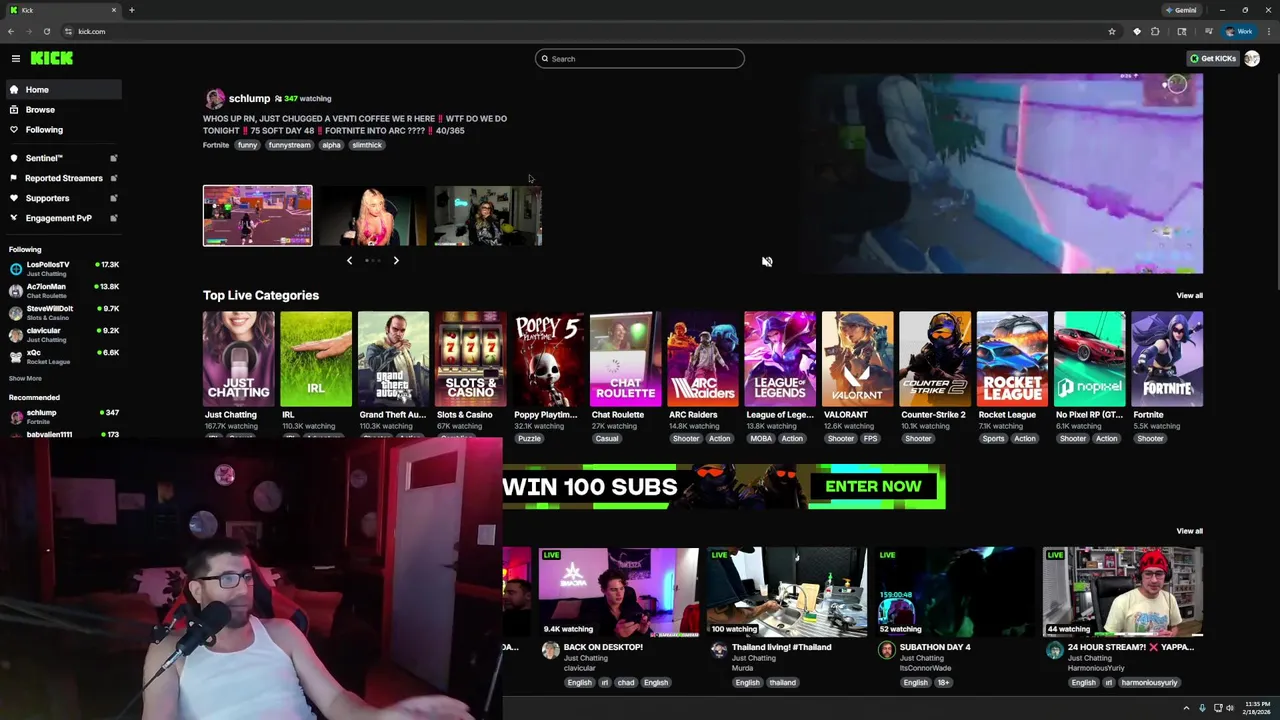Screen dimensions: 1280x720
Task: Expand Show More under Following
Action: pyautogui.click(x=25, y=378)
